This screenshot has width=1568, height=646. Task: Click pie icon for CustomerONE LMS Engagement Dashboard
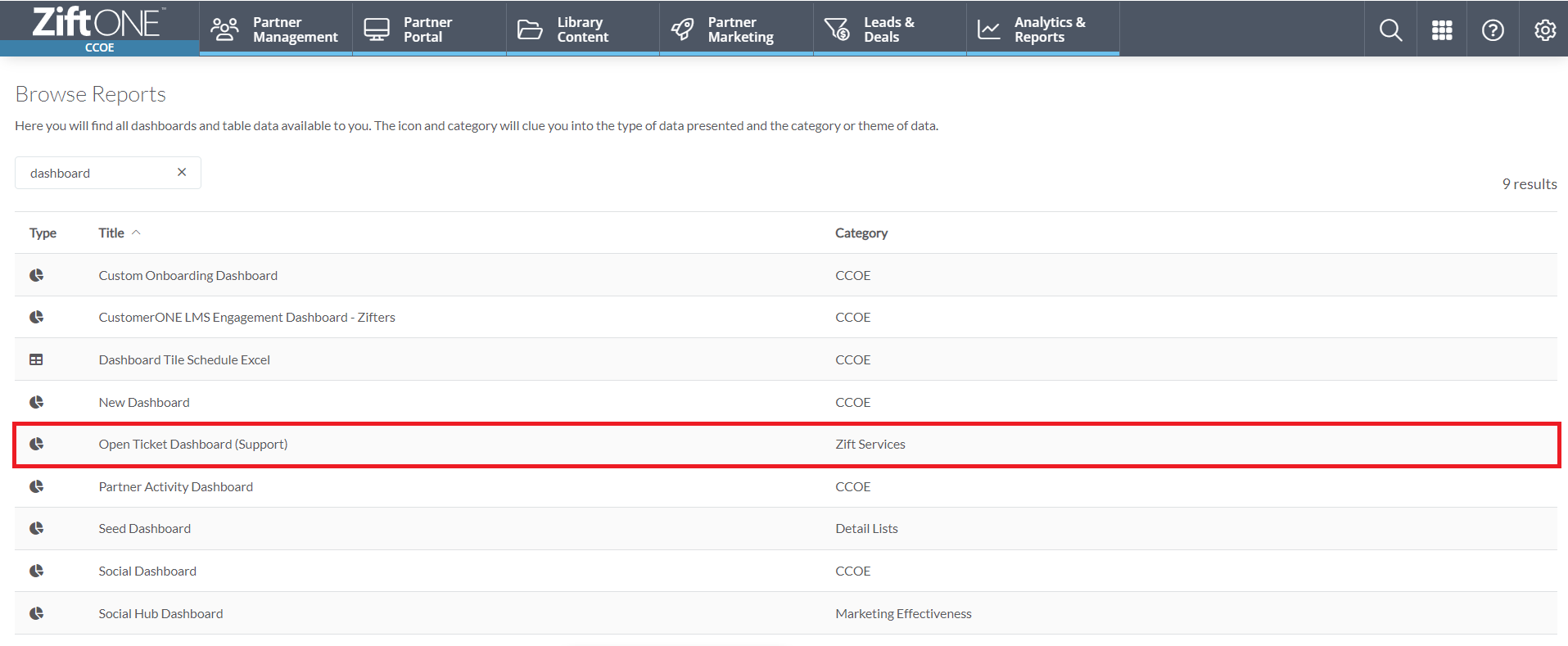pos(36,317)
